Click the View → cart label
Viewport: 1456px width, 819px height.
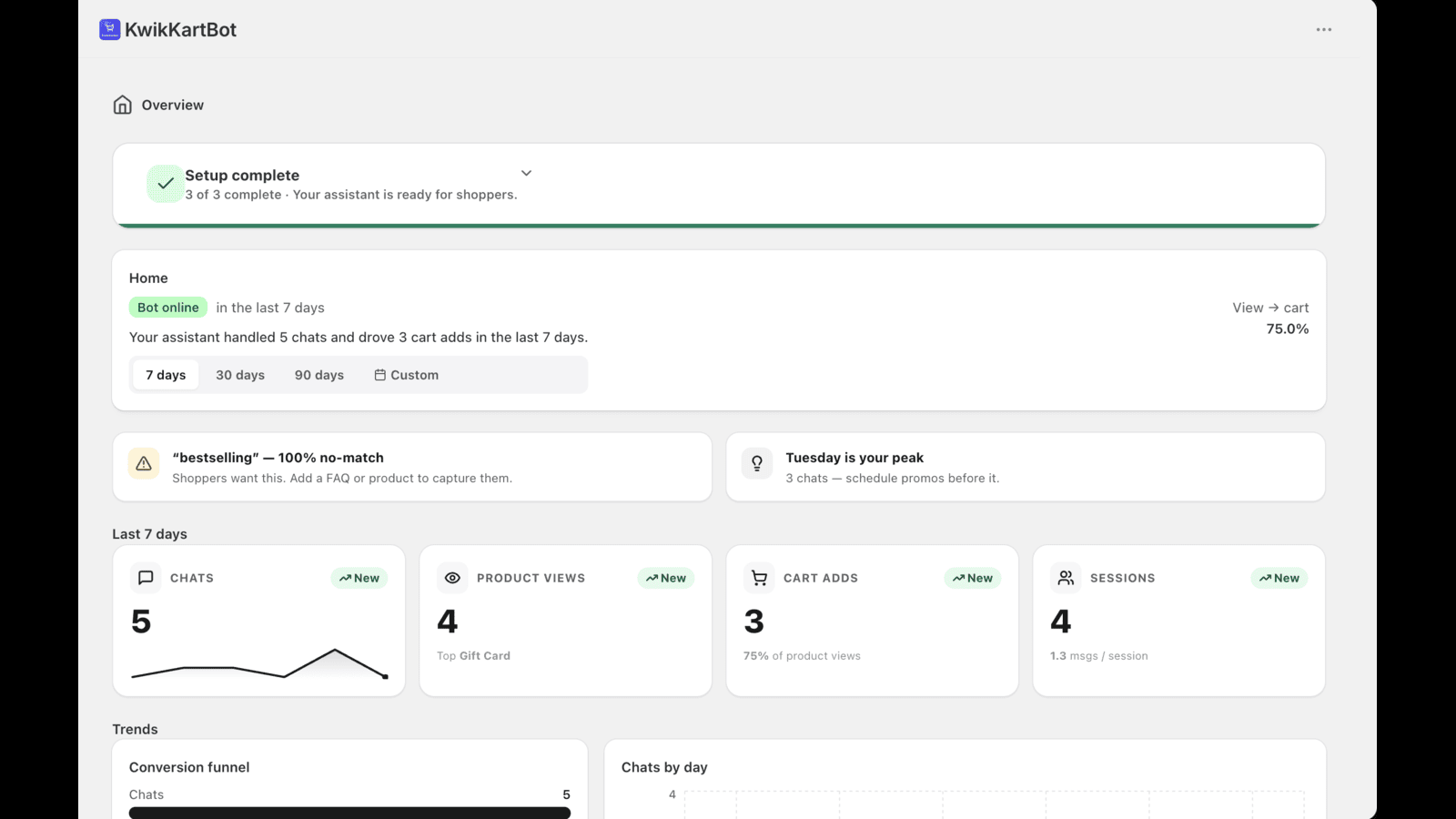(x=1271, y=308)
